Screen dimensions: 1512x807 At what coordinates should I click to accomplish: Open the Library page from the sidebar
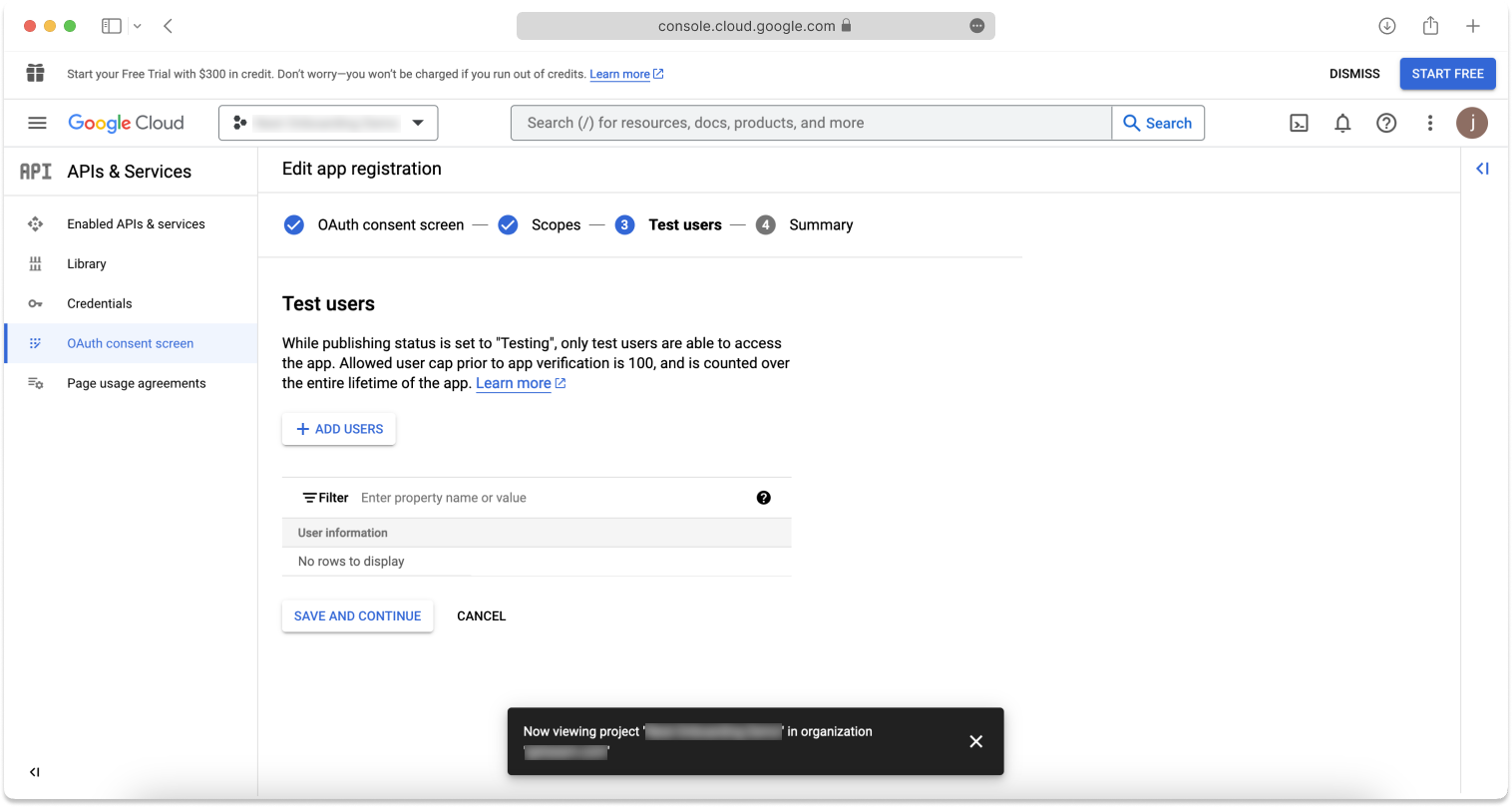tap(87, 263)
